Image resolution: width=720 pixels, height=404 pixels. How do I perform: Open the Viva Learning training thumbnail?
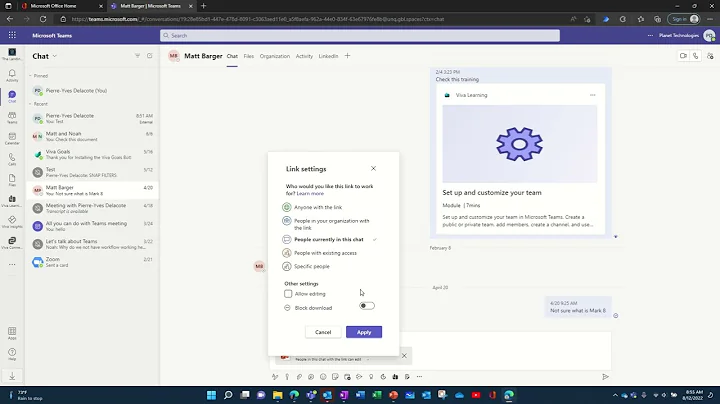point(519,144)
